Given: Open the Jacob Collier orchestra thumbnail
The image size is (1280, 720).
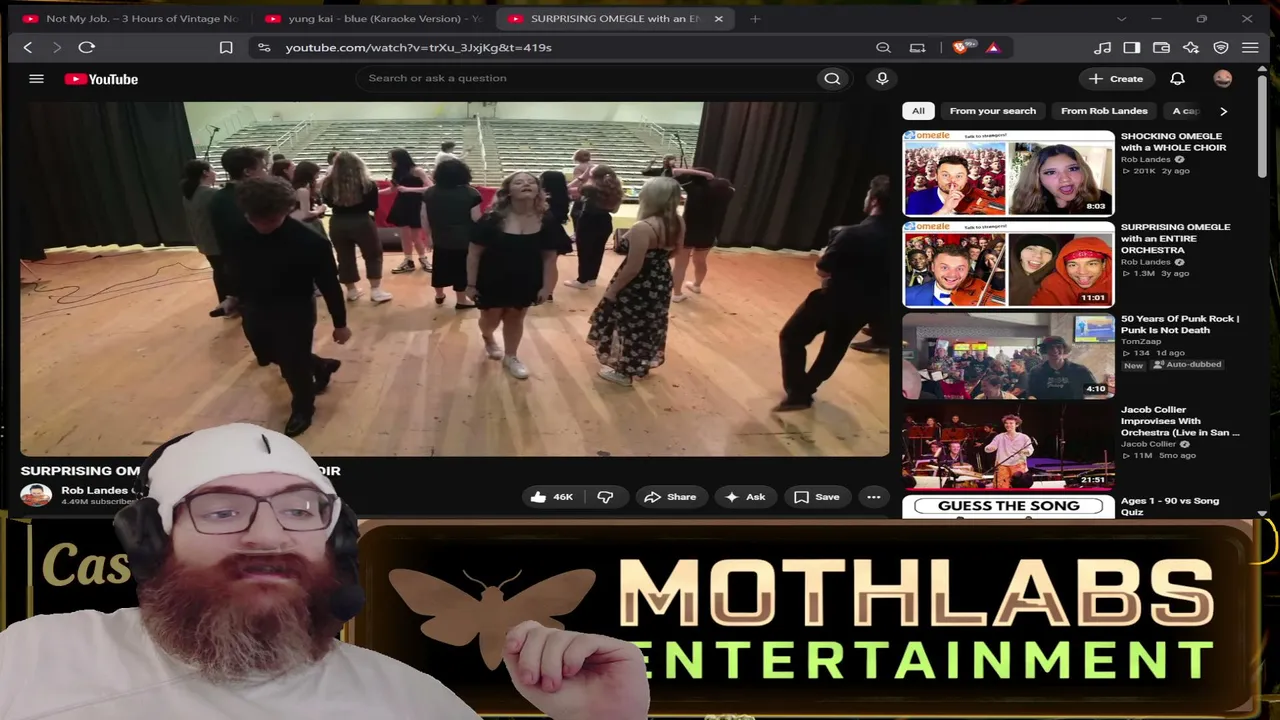Looking at the screenshot, I should pos(1008,447).
